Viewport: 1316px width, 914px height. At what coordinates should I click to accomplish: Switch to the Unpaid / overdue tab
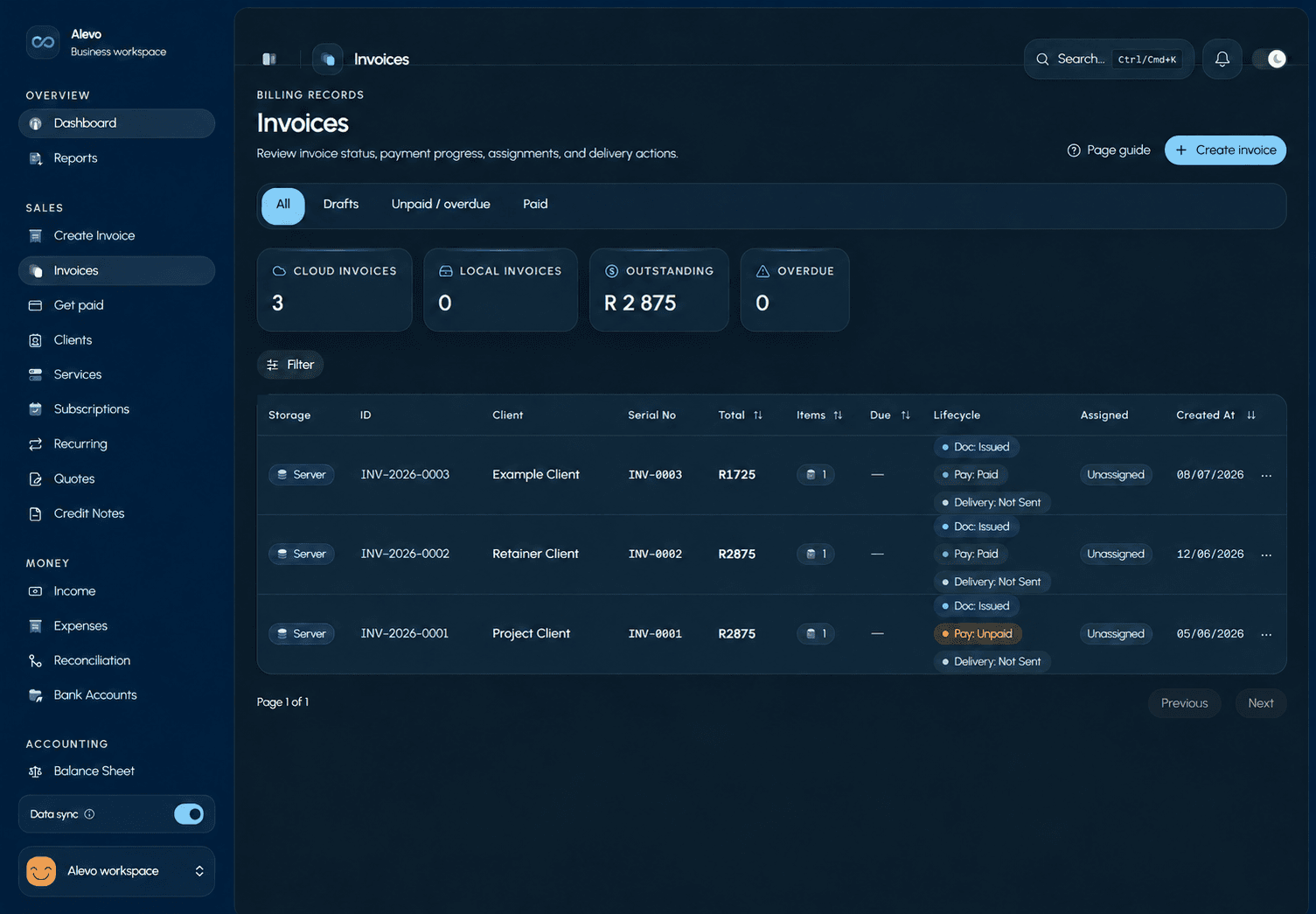(441, 205)
